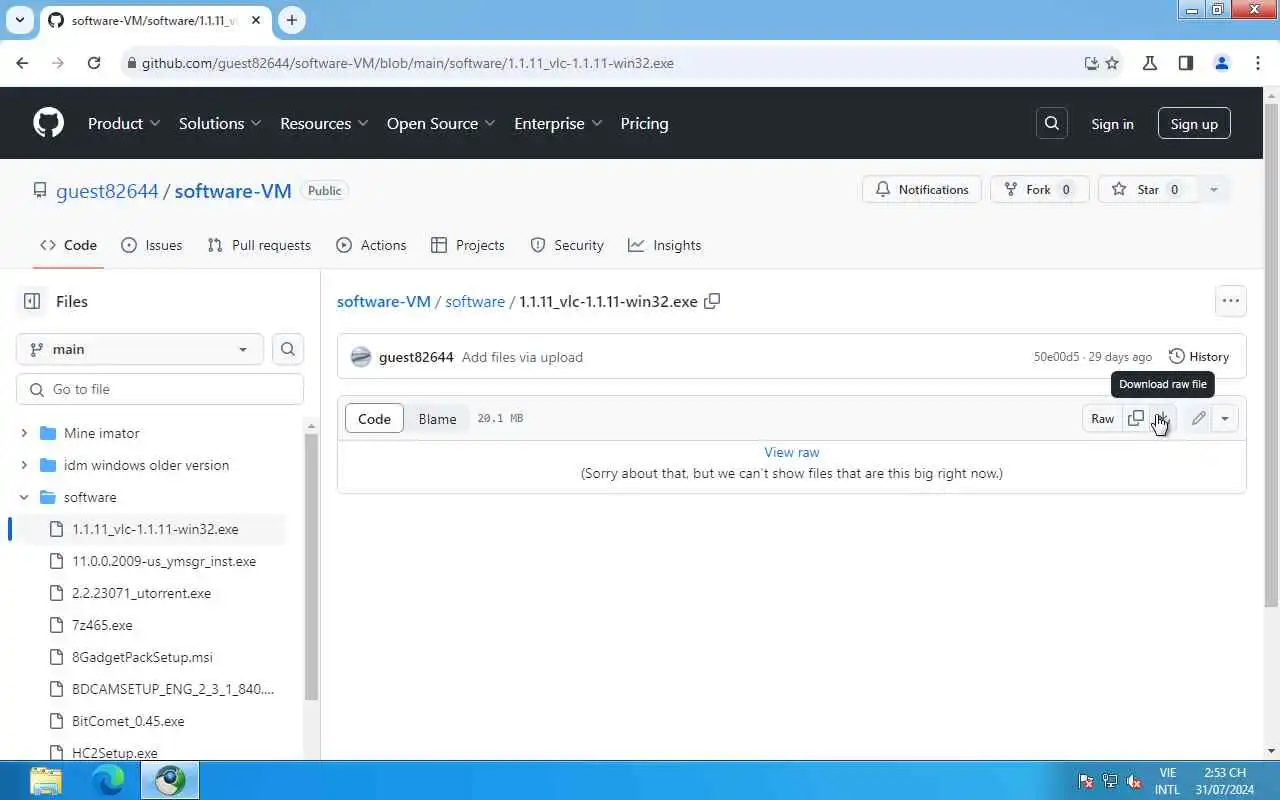Image resolution: width=1280 pixels, height=800 pixels.
Task: Click the Chrome taskbar icon
Action: click(170, 780)
